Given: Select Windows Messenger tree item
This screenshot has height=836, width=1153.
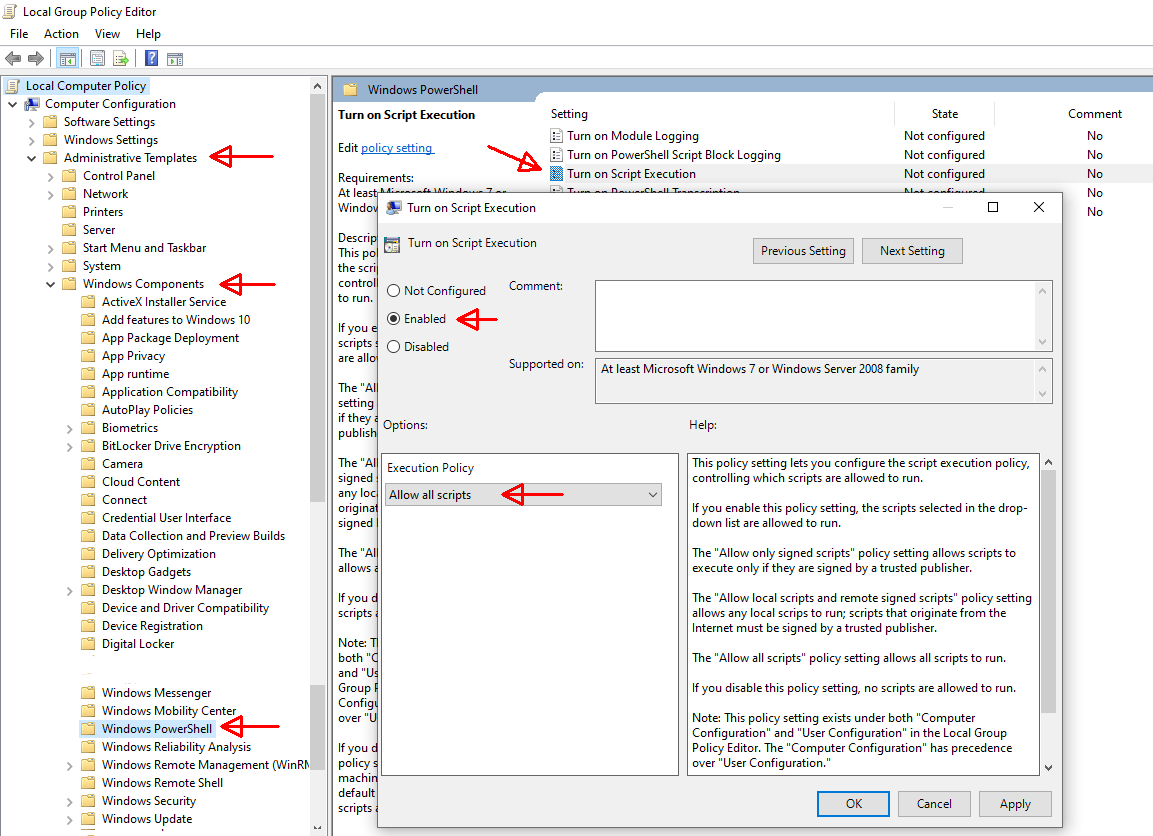Looking at the screenshot, I should coord(157,693).
